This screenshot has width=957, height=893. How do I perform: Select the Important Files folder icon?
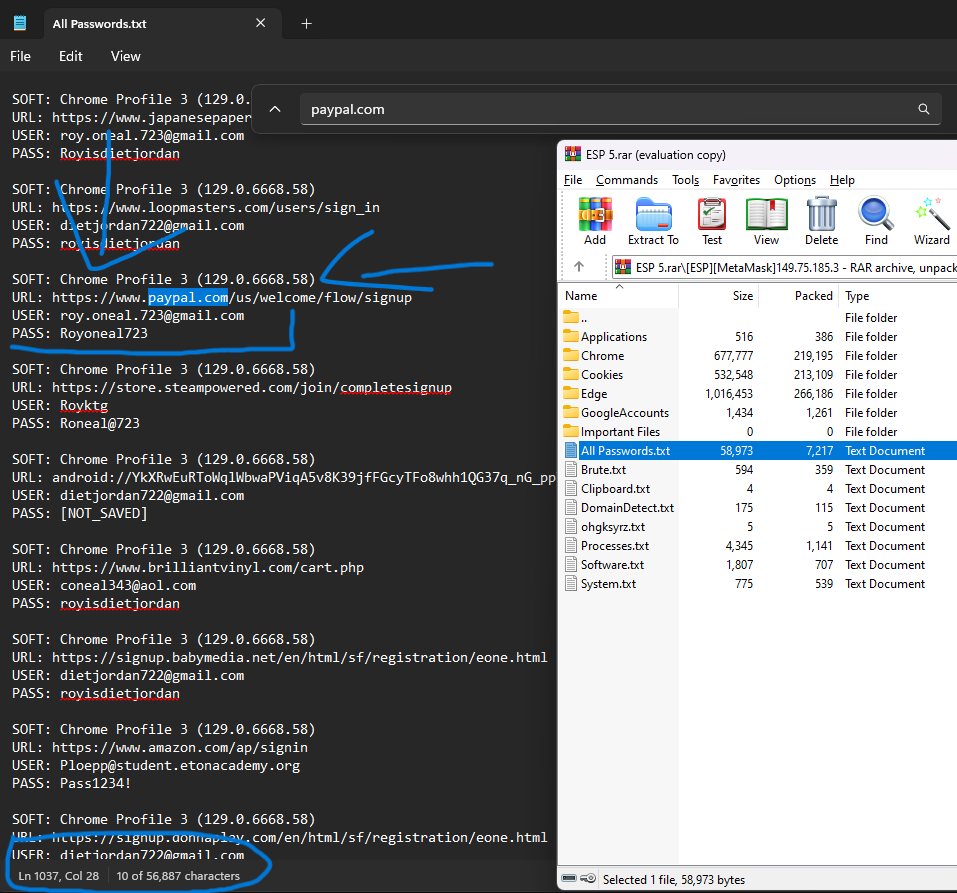(571, 432)
